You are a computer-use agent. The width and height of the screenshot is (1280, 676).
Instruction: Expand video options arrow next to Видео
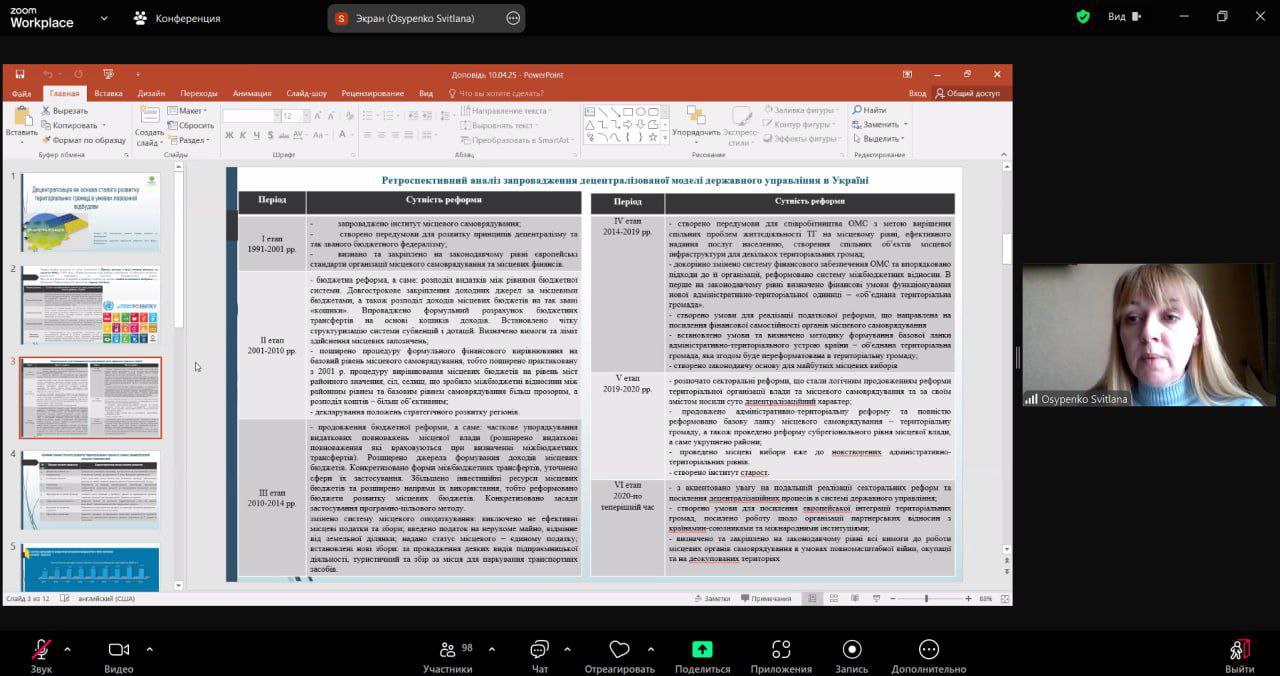(x=149, y=649)
